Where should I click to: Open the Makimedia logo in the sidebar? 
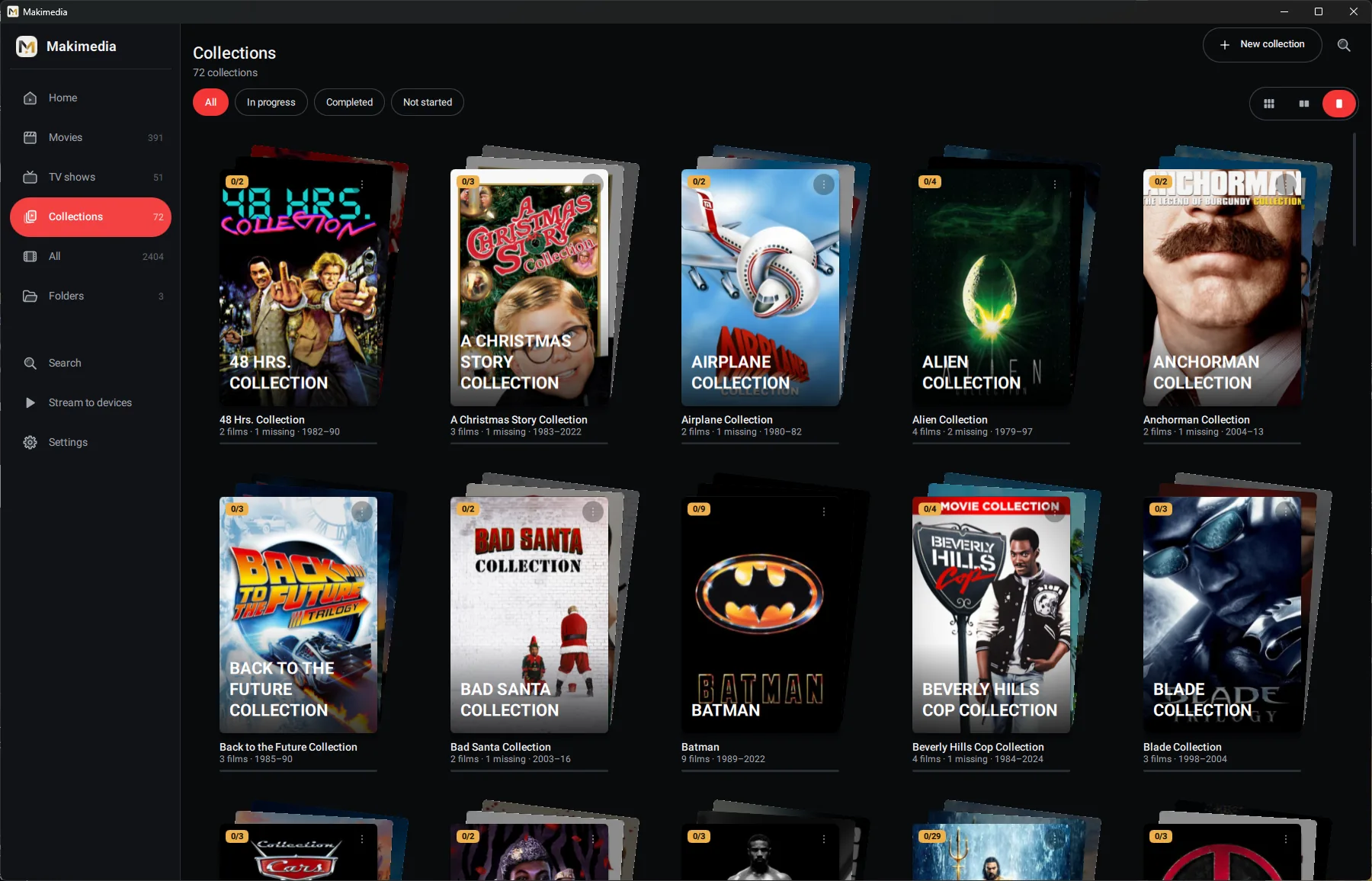pos(27,46)
